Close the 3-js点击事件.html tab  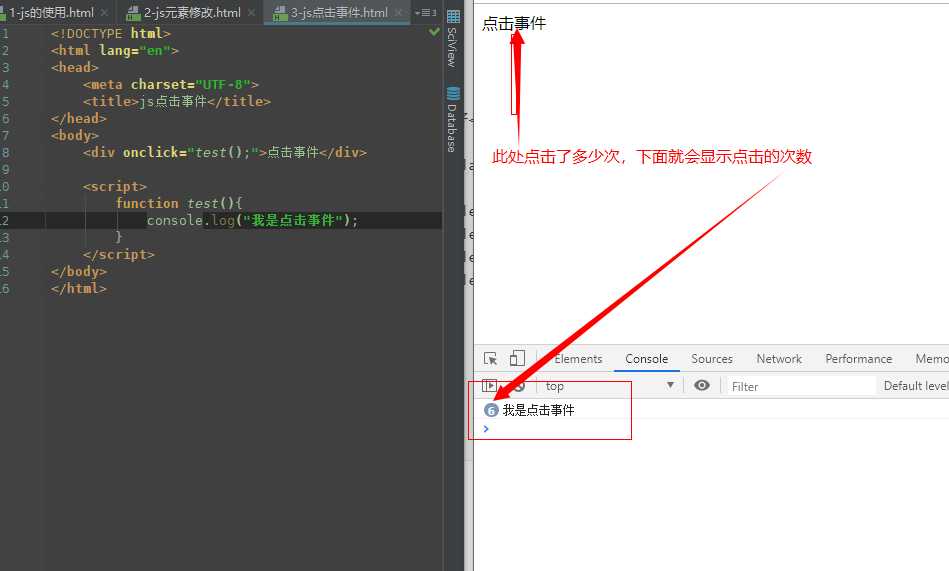tap(399, 12)
